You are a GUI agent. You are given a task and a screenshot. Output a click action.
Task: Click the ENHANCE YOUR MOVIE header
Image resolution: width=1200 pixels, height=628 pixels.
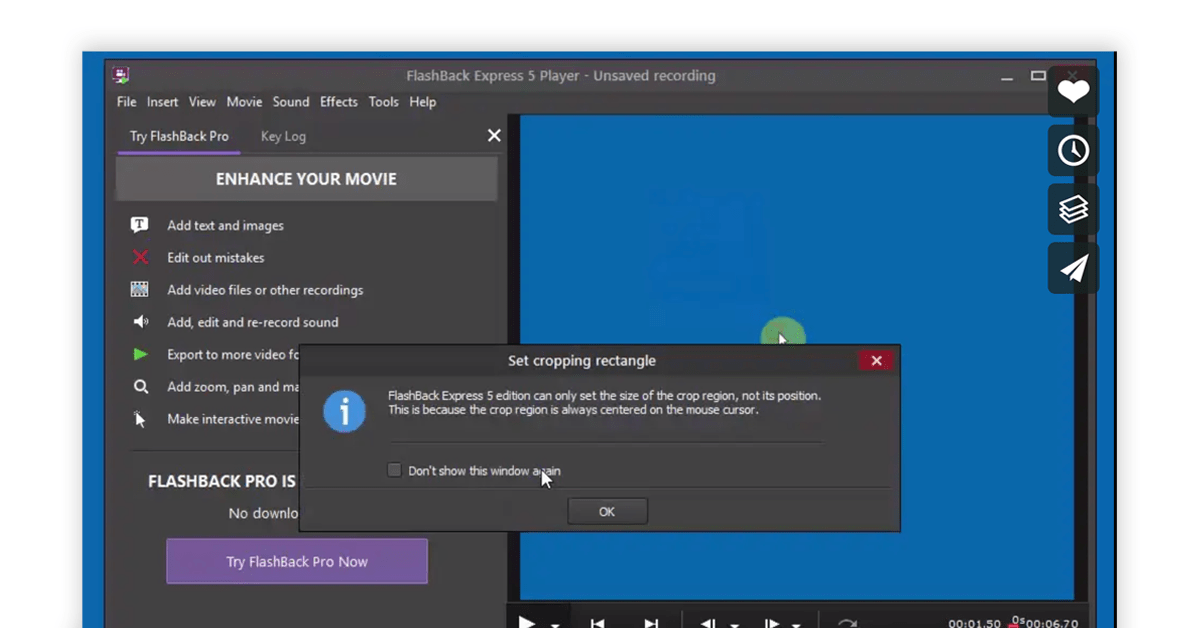[306, 179]
